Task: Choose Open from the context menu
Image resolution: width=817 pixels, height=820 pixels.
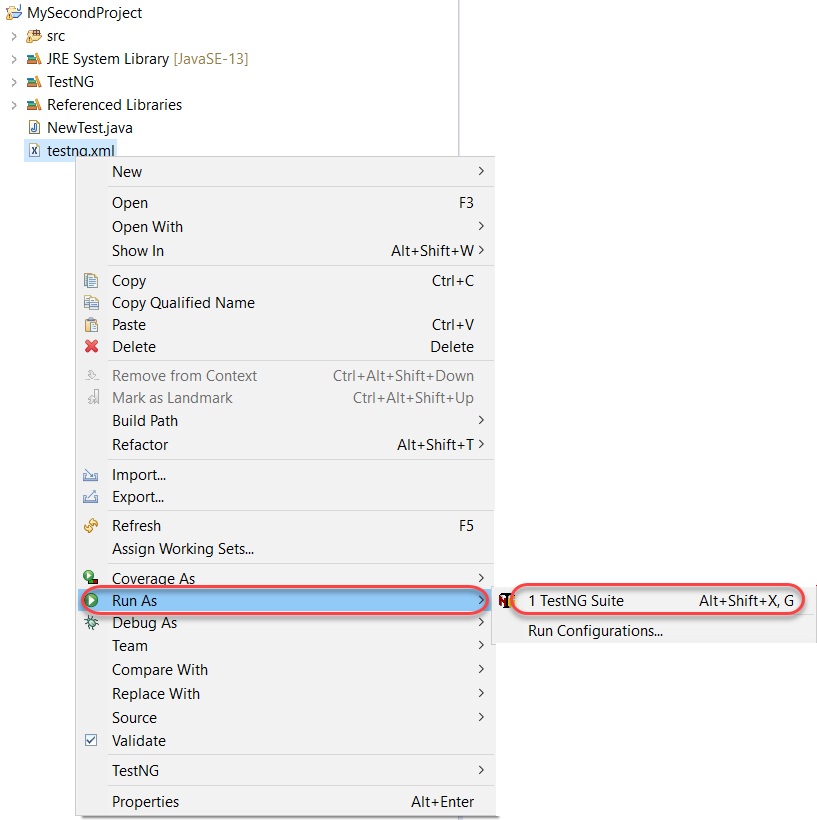Action: 286,203
